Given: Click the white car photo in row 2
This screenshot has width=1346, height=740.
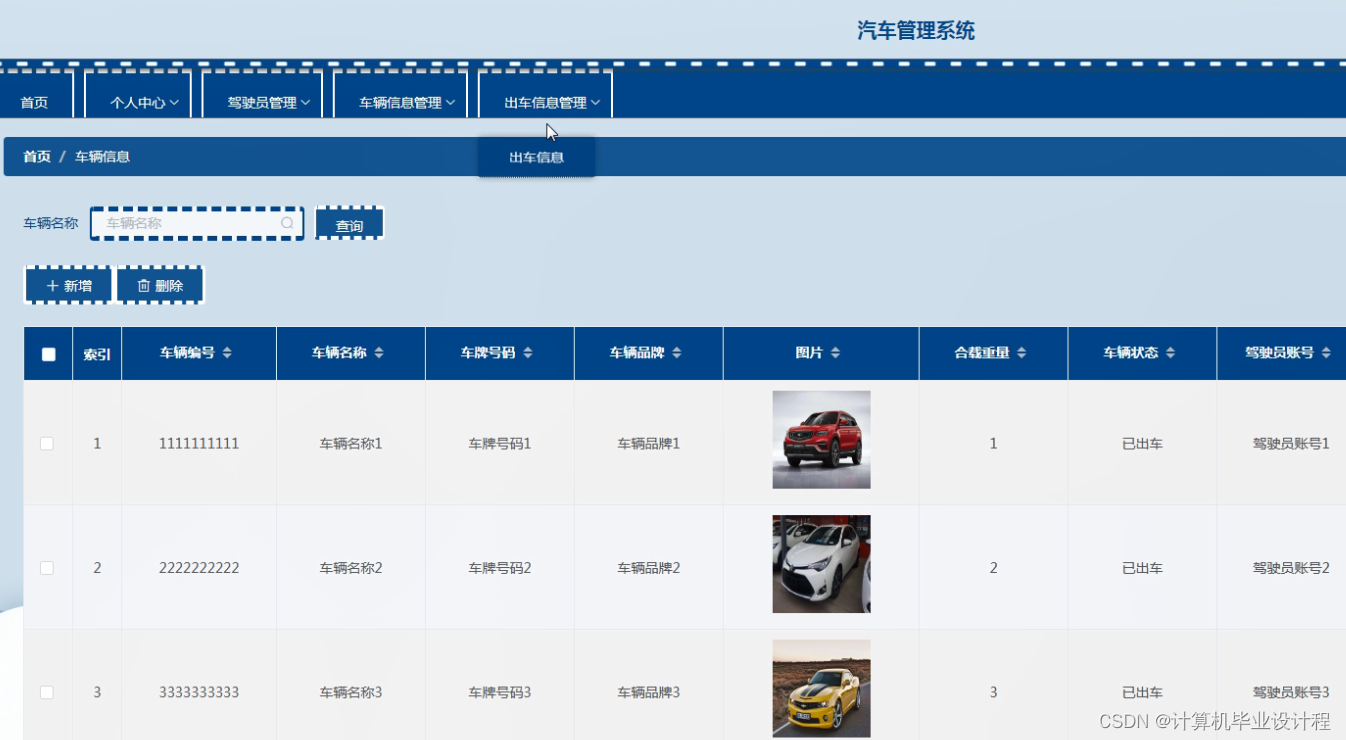Looking at the screenshot, I should click(x=820, y=563).
